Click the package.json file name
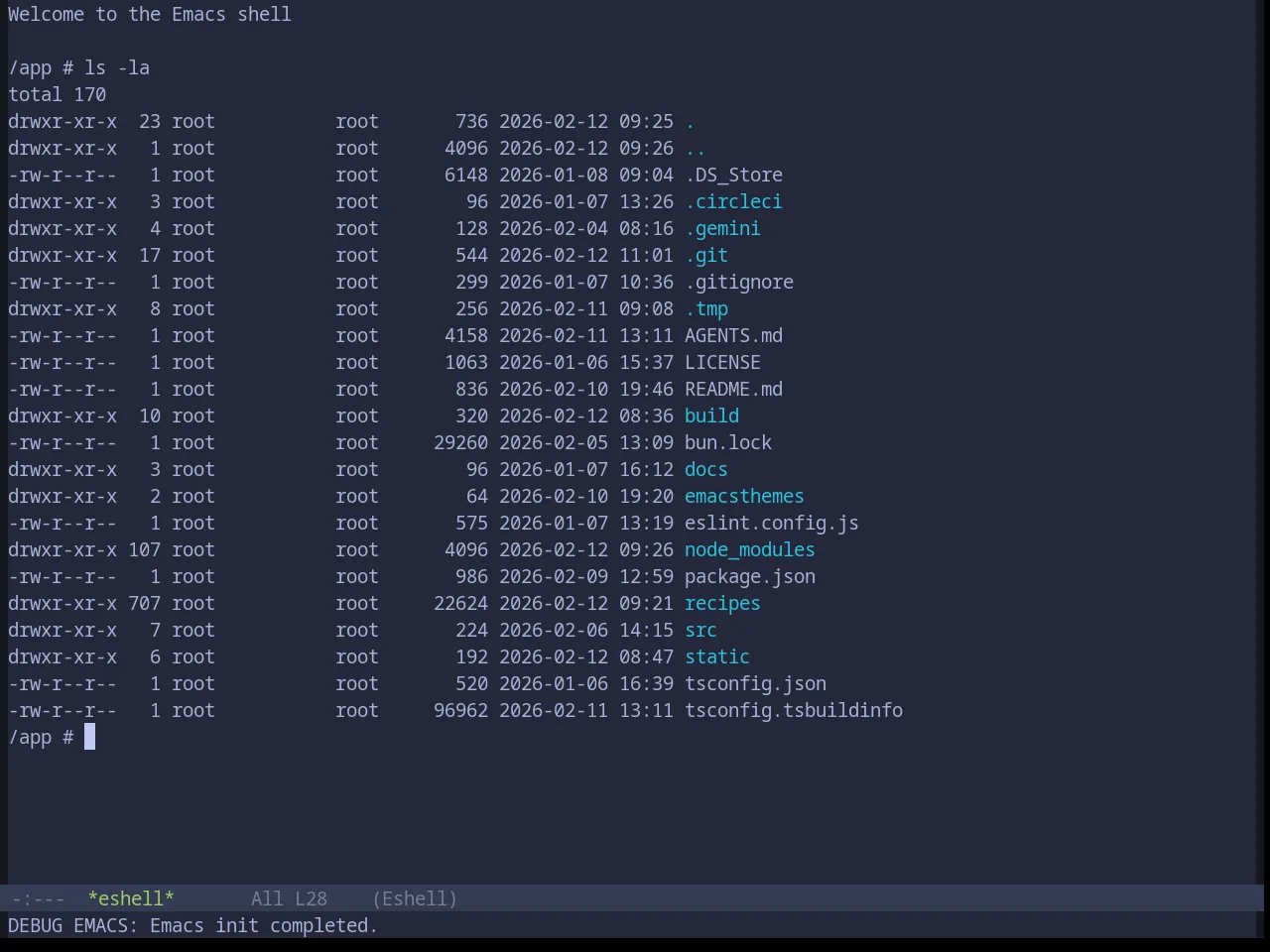 coord(750,576)
